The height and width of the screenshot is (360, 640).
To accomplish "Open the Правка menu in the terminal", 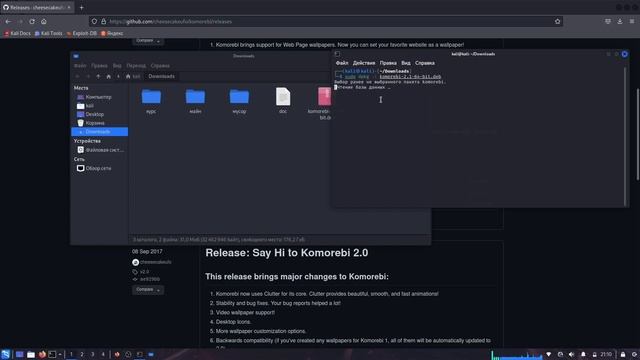I will click(388, 63).
